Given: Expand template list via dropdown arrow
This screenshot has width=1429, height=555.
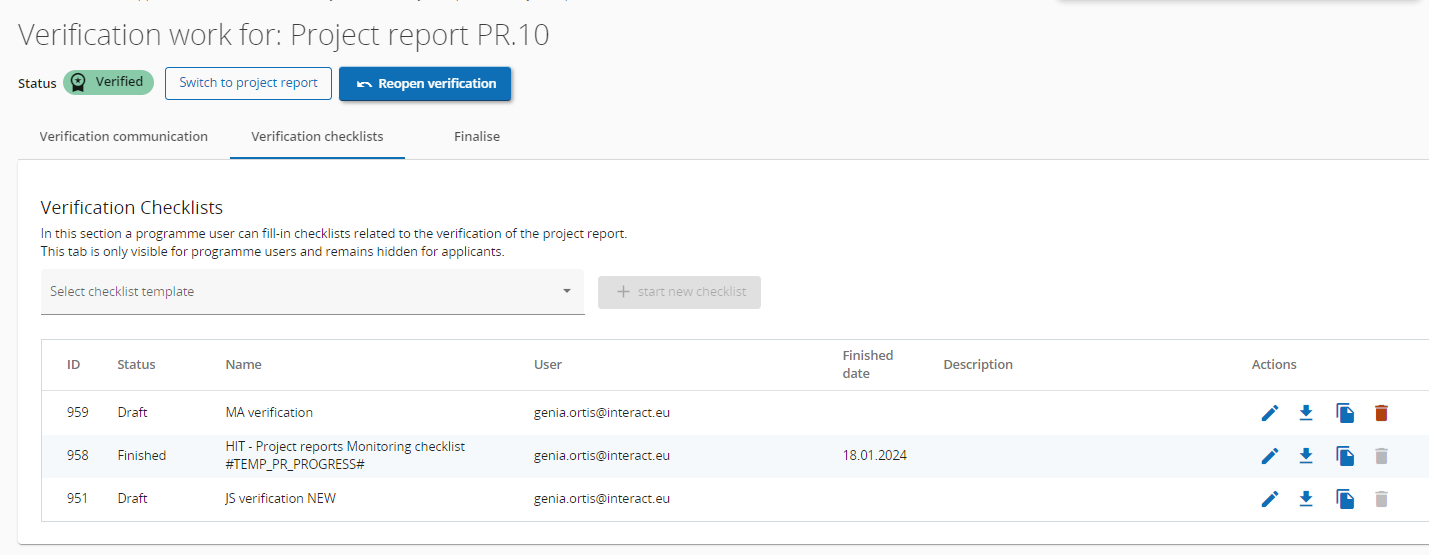Looking at the screenshot, I should (x=566, y=291).
